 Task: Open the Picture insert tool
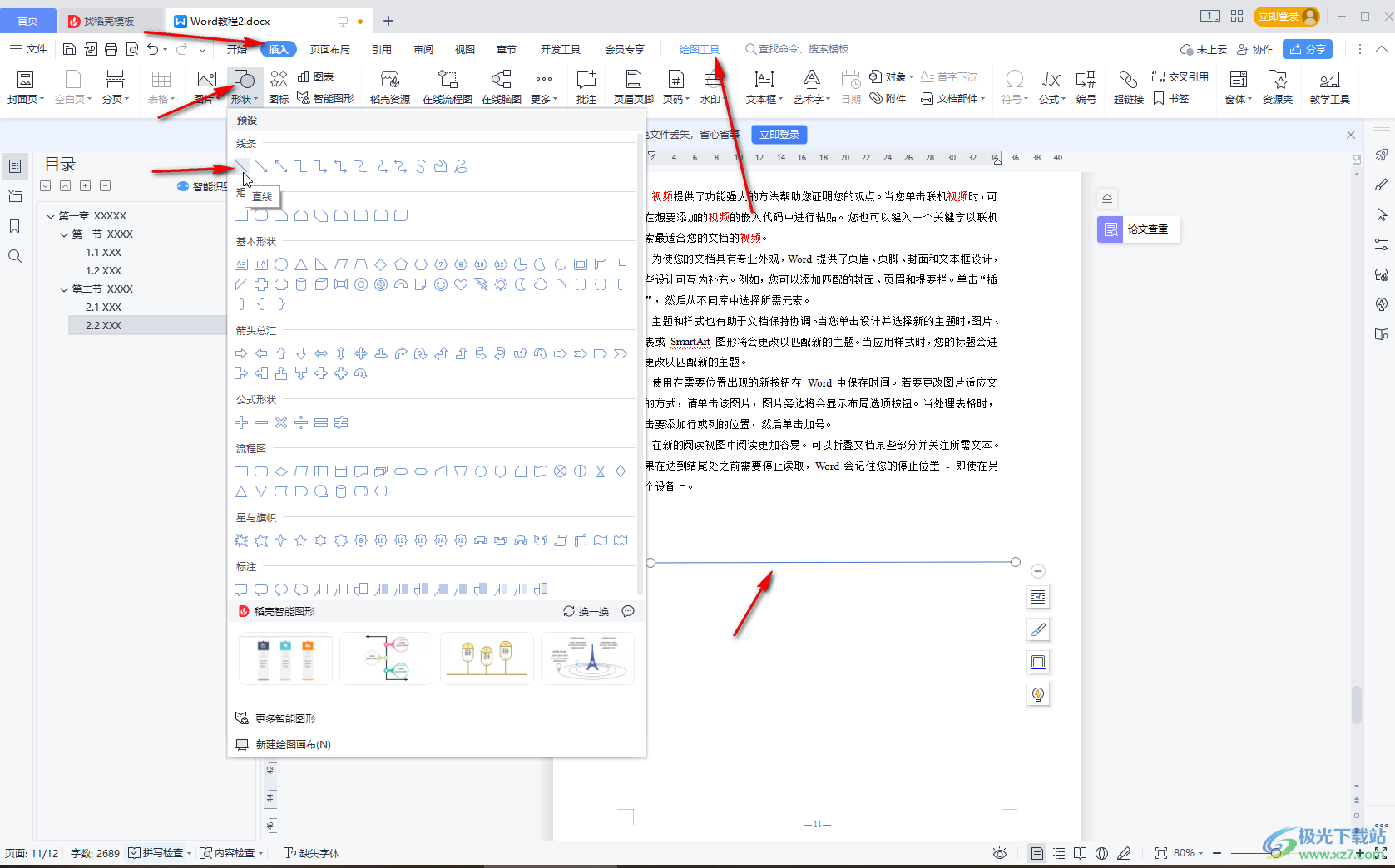[x=205, y=87]
